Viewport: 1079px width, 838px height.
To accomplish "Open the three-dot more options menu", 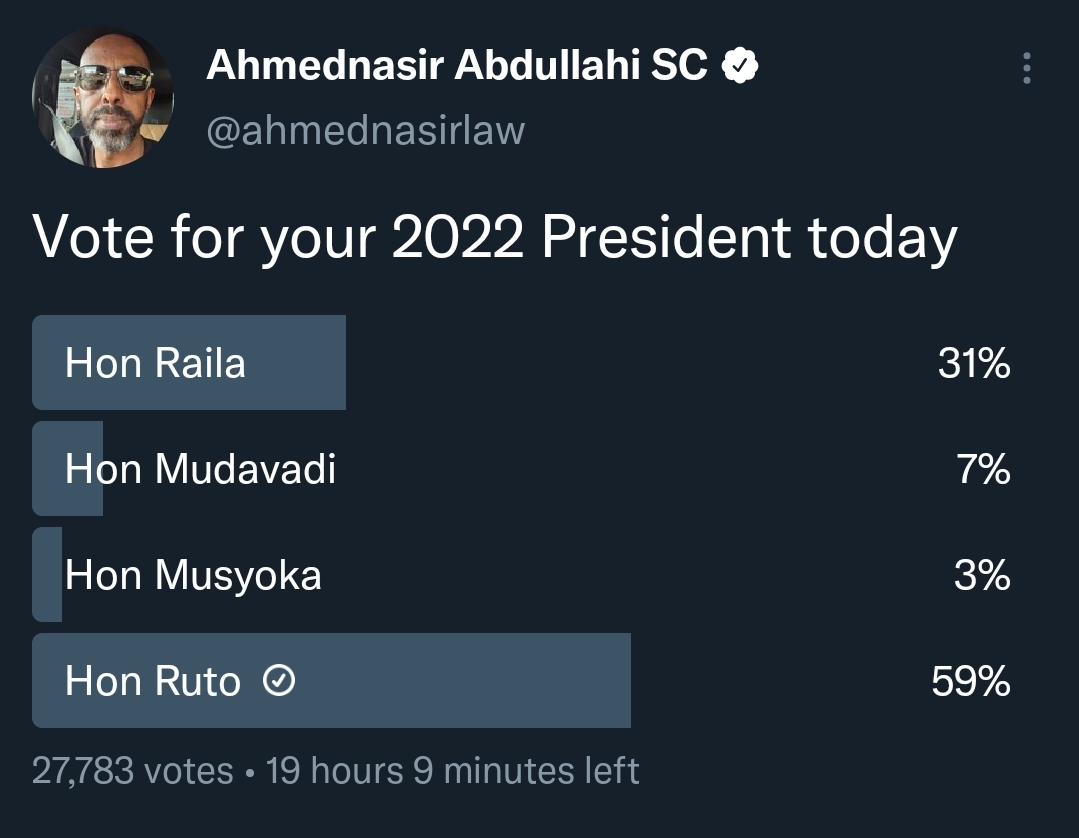I will coord(1026,68).
